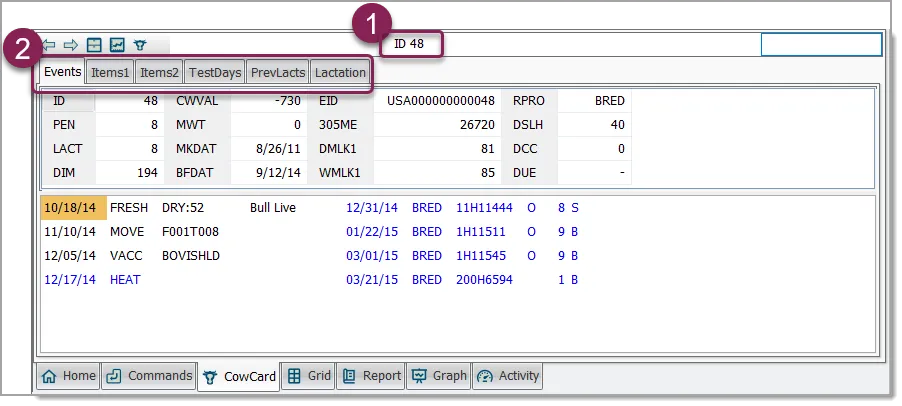This screenshot has width=902, height=406.
Task: Select the 03/21/15 BRED event
Action: pos(462,280)
